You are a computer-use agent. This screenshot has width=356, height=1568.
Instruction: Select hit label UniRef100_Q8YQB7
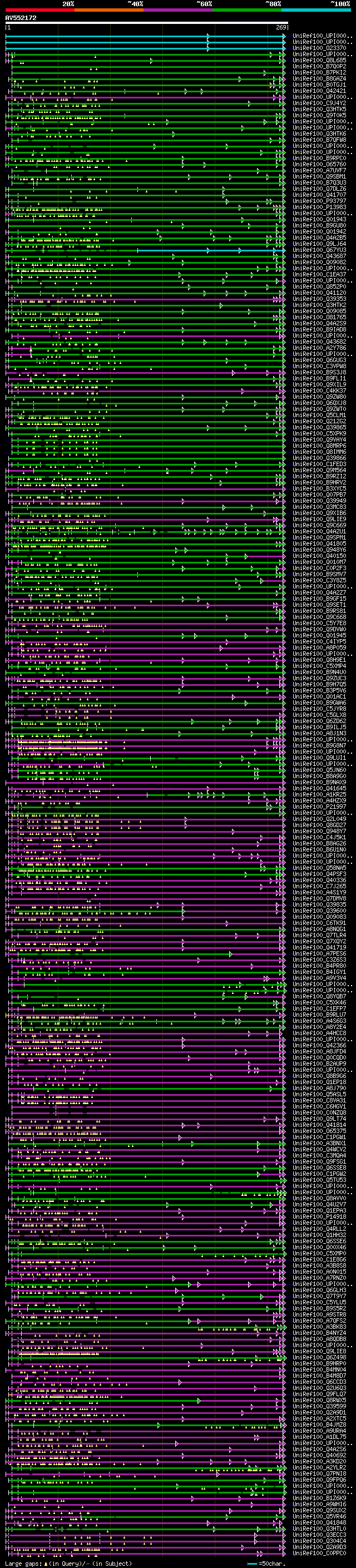(319, 996)
